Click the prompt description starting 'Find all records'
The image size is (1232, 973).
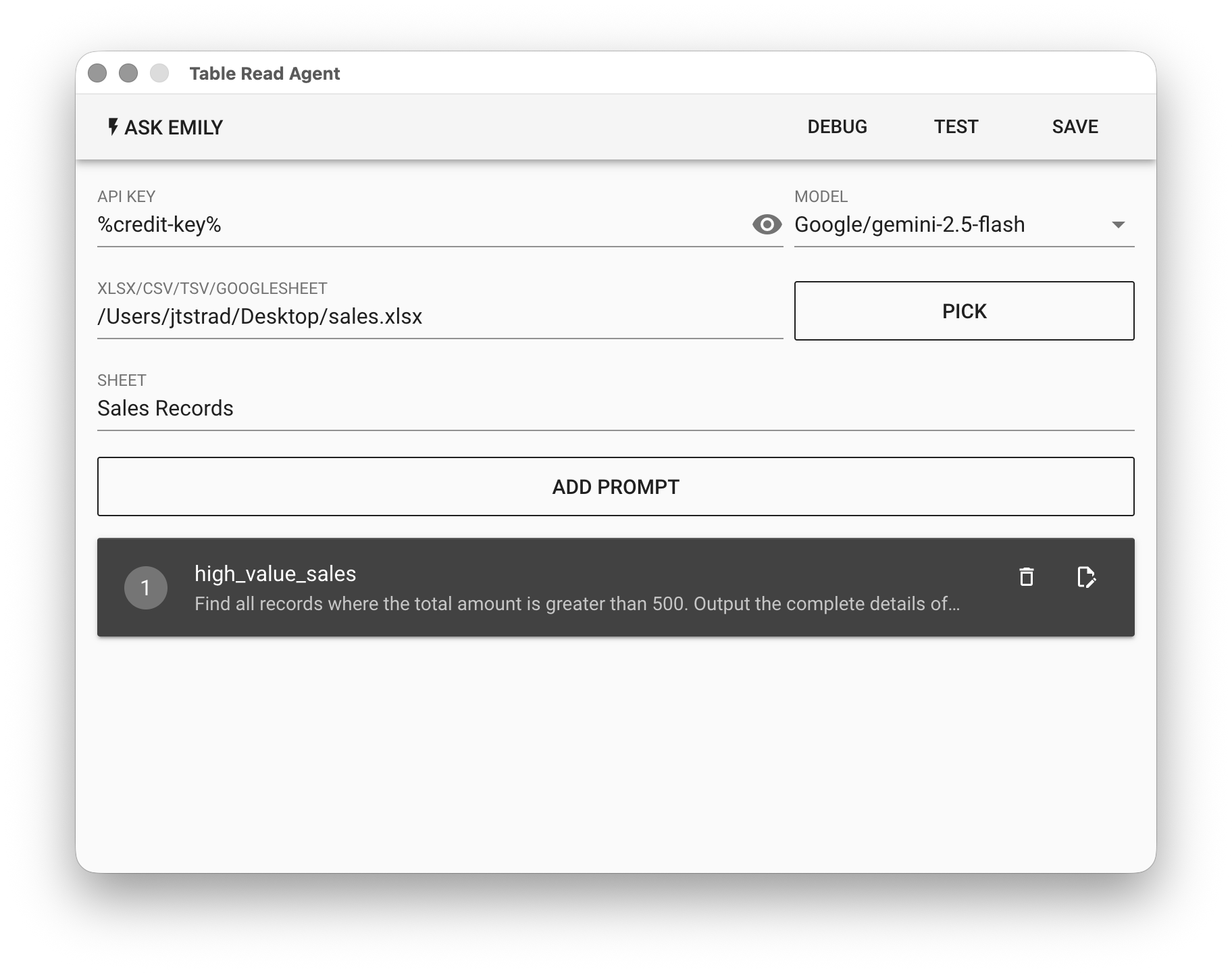click(576, 603)
